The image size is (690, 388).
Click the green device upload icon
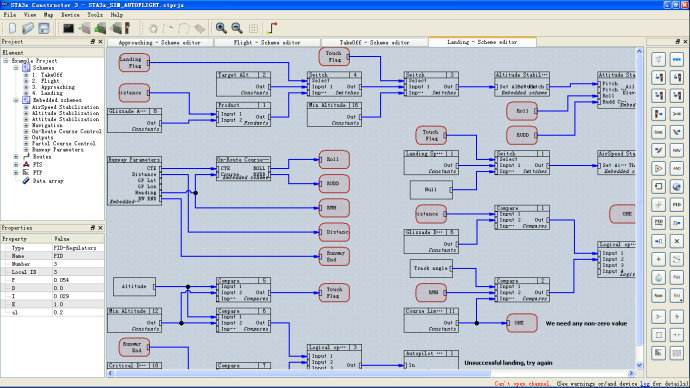100,29
